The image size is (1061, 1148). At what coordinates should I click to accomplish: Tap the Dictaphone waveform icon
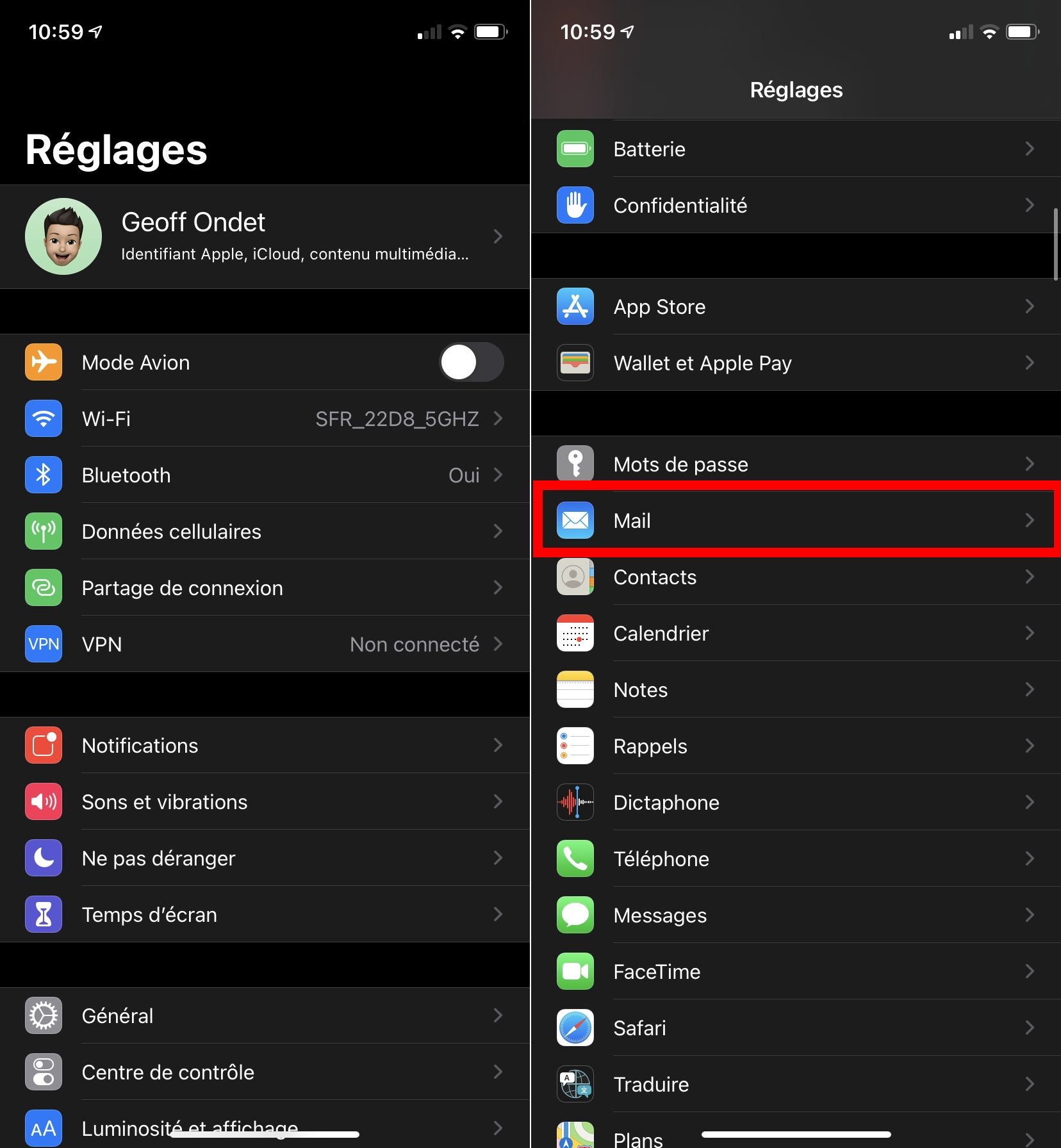pyautogui.click(x=575, y=802)
